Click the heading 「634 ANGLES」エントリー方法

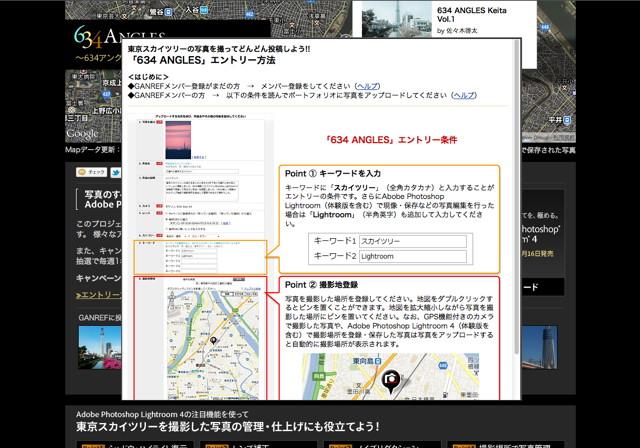[x=202, y=60]
